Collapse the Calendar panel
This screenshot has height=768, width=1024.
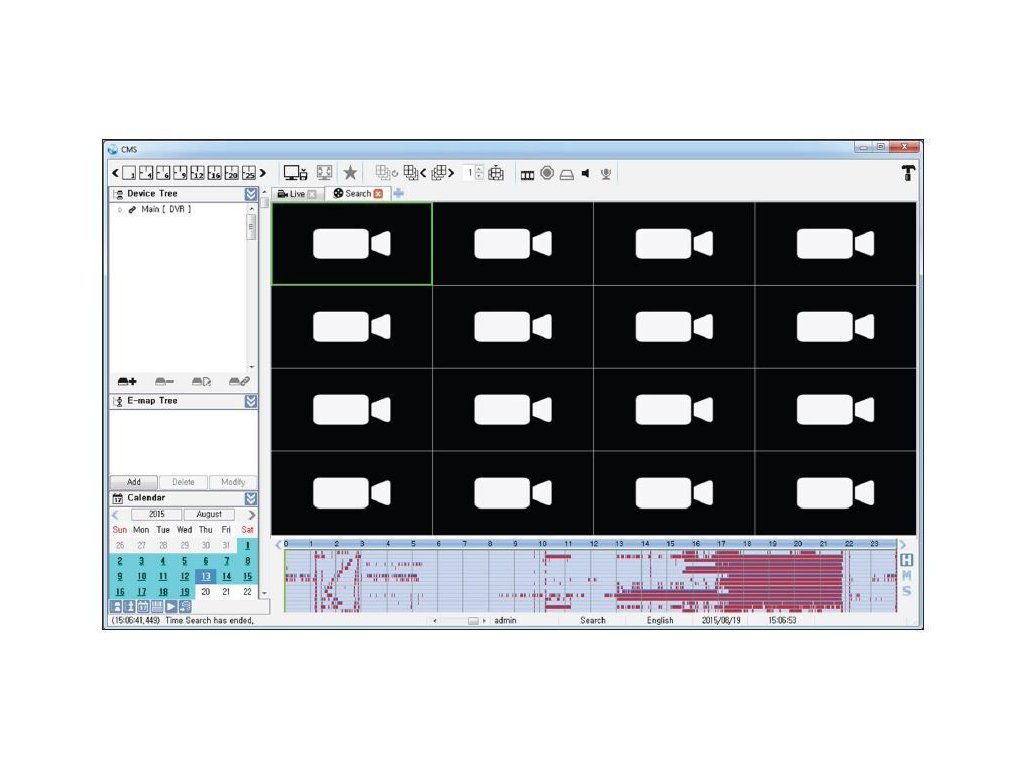(251, 498)
